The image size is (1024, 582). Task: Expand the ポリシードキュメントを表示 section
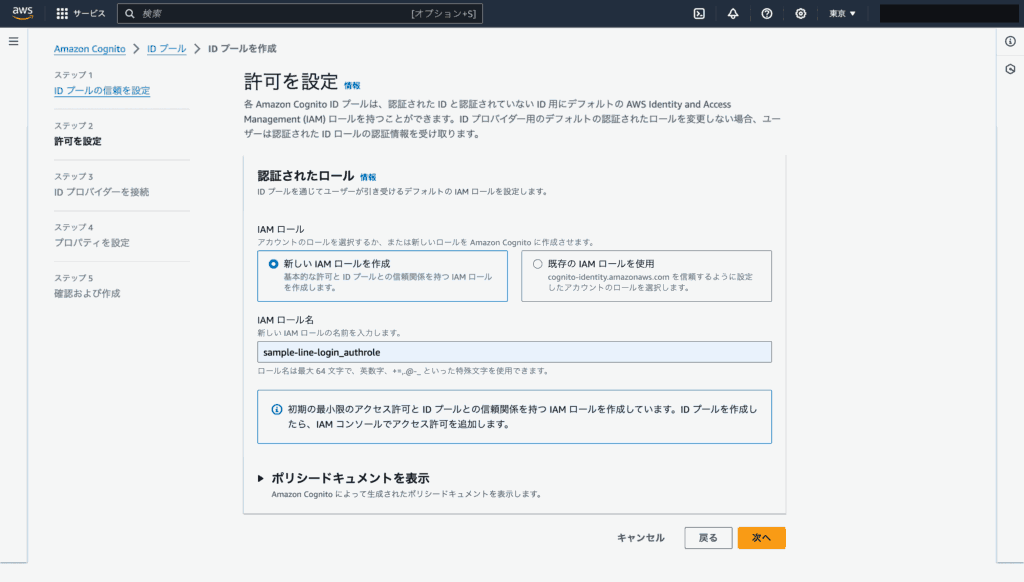tap(261, 478)
